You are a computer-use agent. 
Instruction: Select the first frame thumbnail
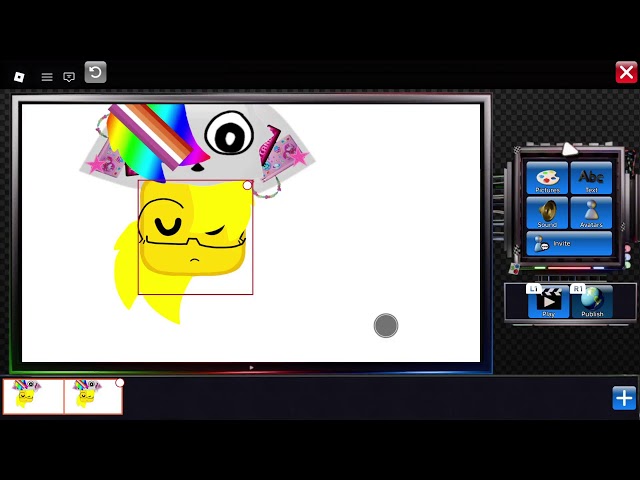(33, 397)
